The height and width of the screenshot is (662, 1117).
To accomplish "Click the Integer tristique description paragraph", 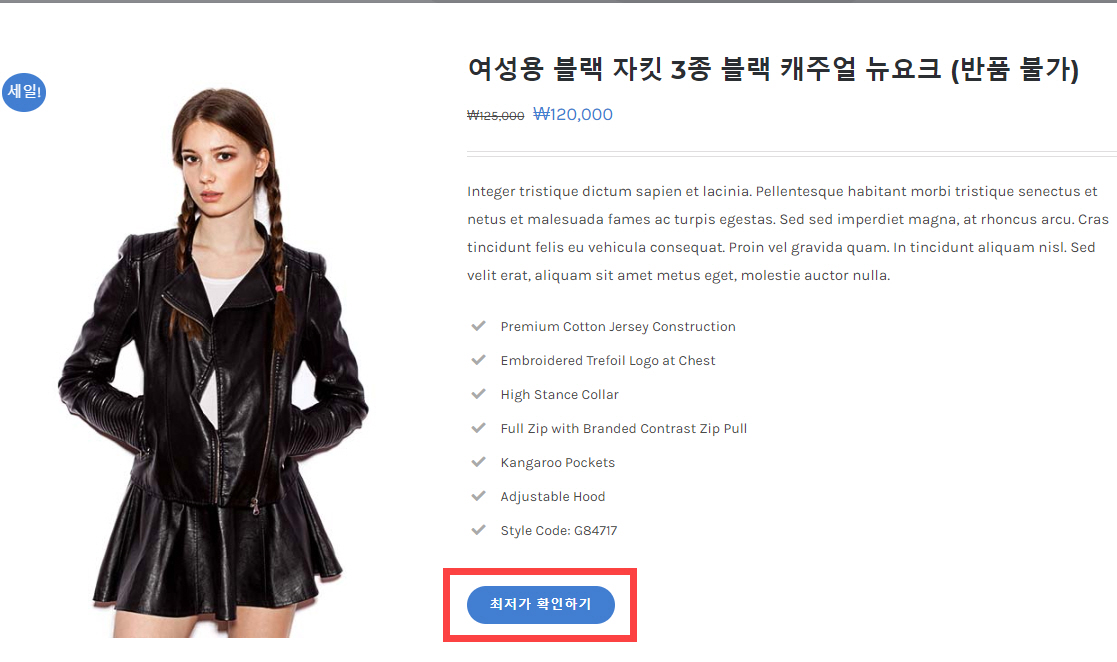I will click(x=788, y=233).
